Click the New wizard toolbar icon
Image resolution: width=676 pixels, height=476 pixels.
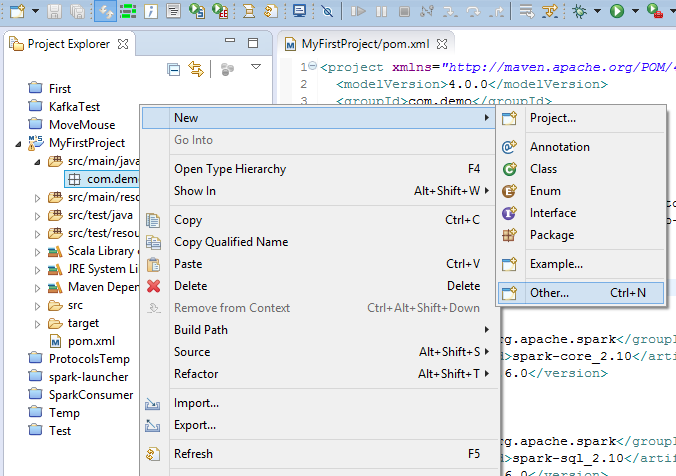pos(17,11)
